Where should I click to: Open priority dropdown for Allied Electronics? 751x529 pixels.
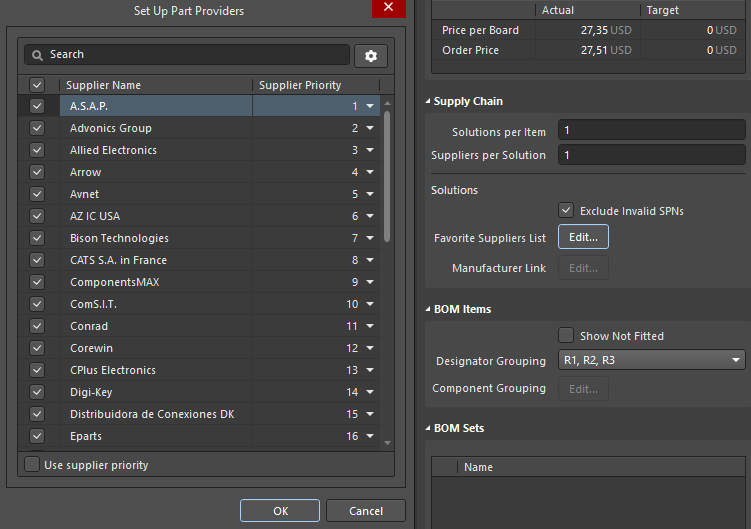coord(370,150)
